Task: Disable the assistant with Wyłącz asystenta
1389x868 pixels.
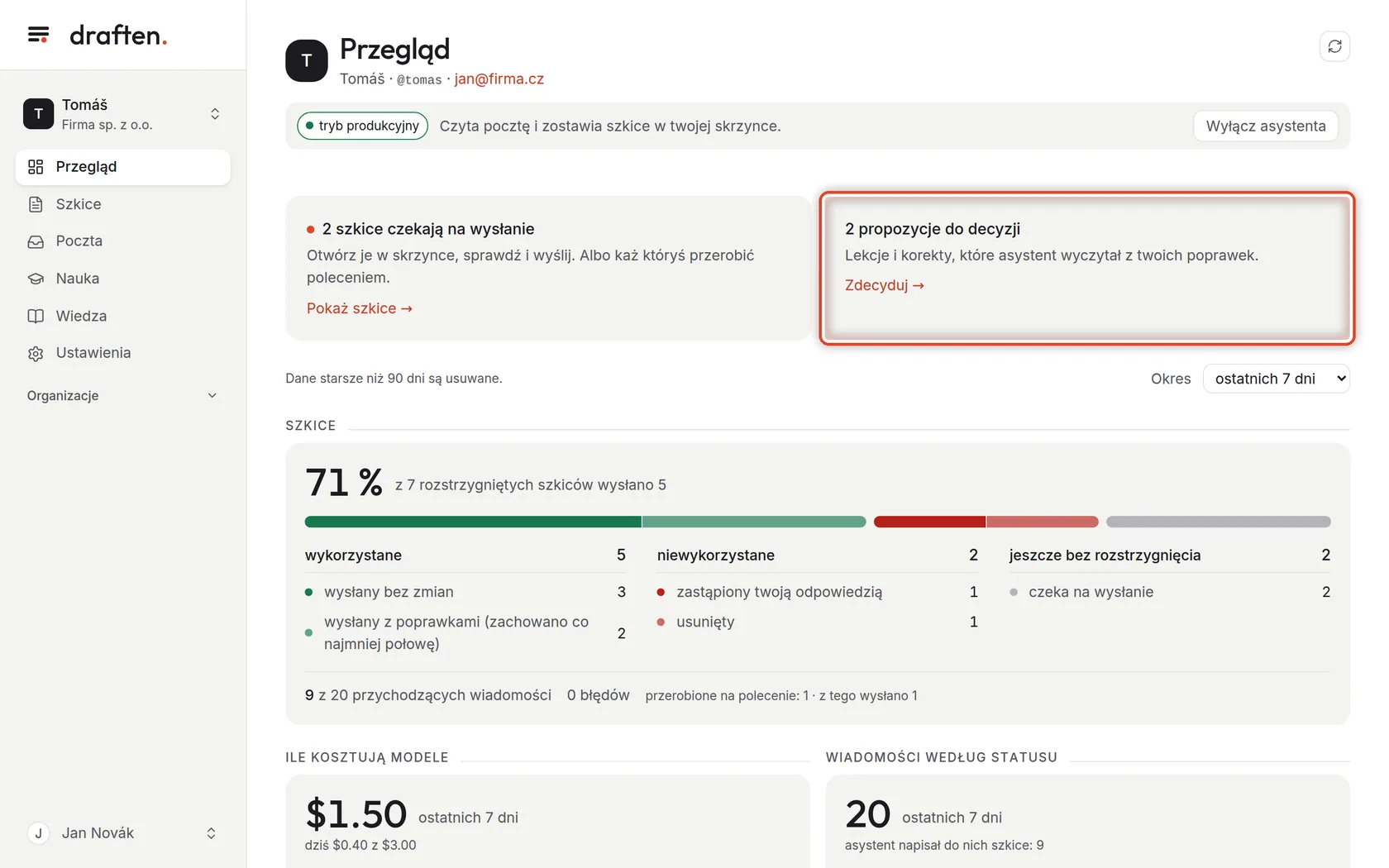Action: (1265, 126)
